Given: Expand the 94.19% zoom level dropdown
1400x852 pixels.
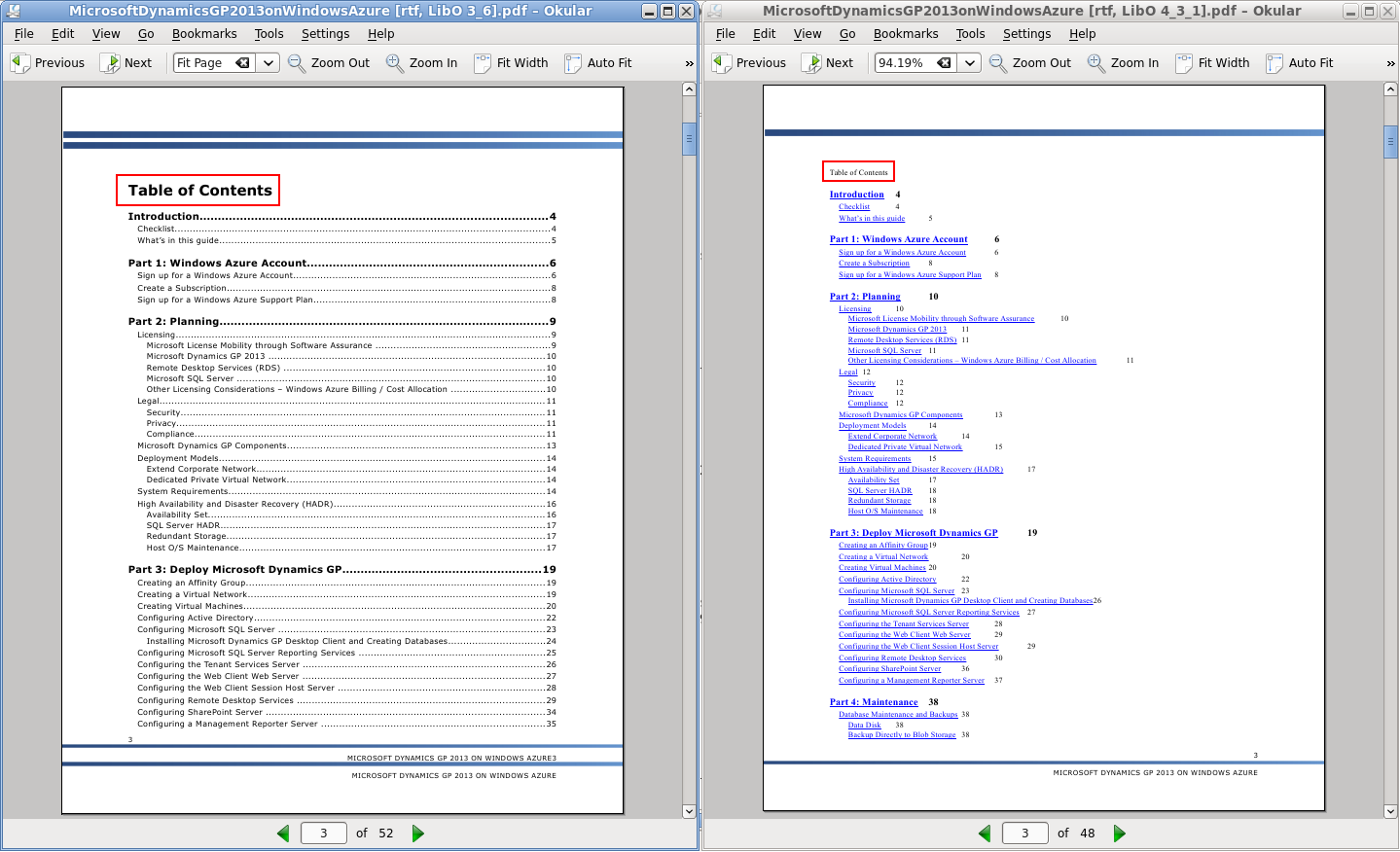Looking at the screenshot, I should tap(970, 63).
